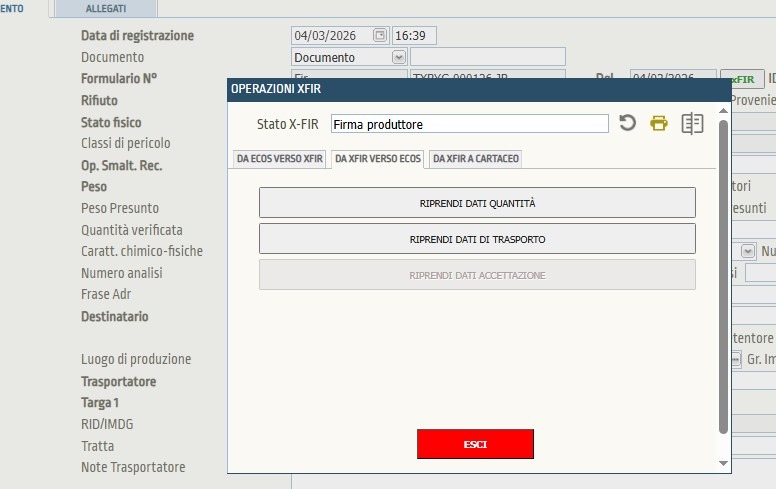Click the scrollbar up arrow in dialog

[x=723, y=110]
